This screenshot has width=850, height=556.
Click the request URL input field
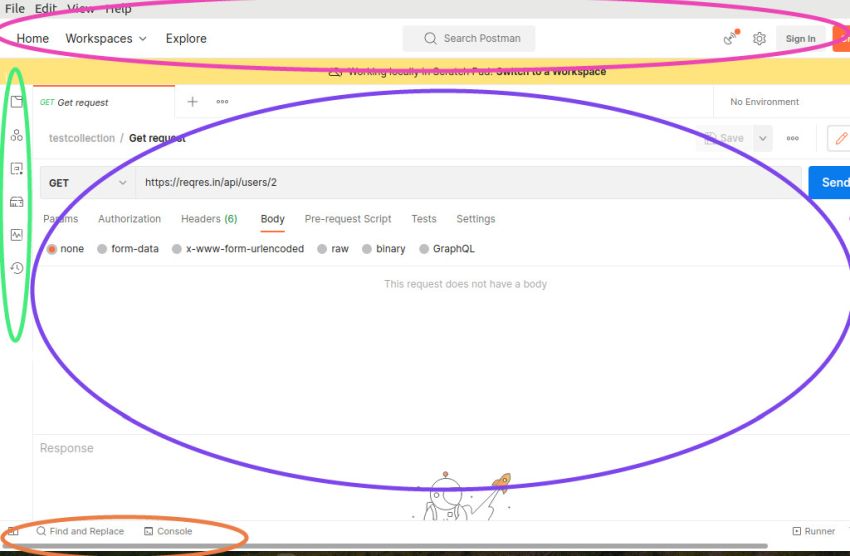pos(468,183)
